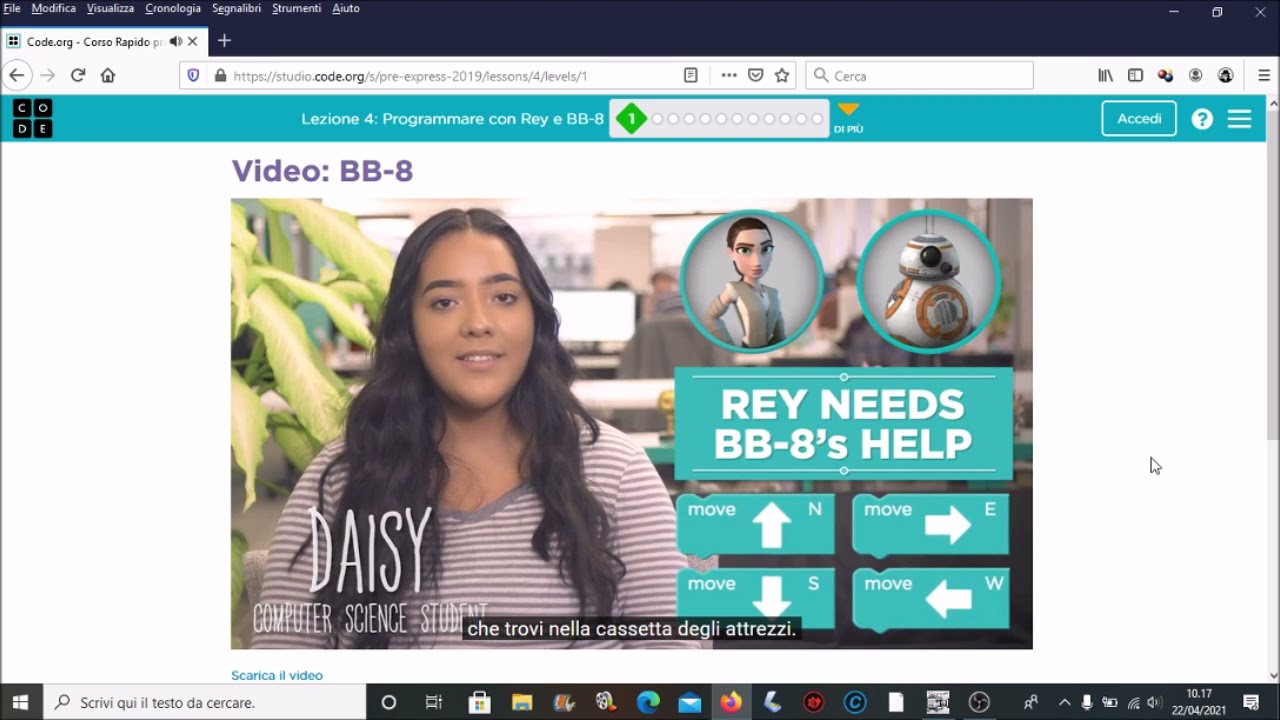Go to Firefox home page
This screenshot has width=1280, height=720.
pos(108,75)
